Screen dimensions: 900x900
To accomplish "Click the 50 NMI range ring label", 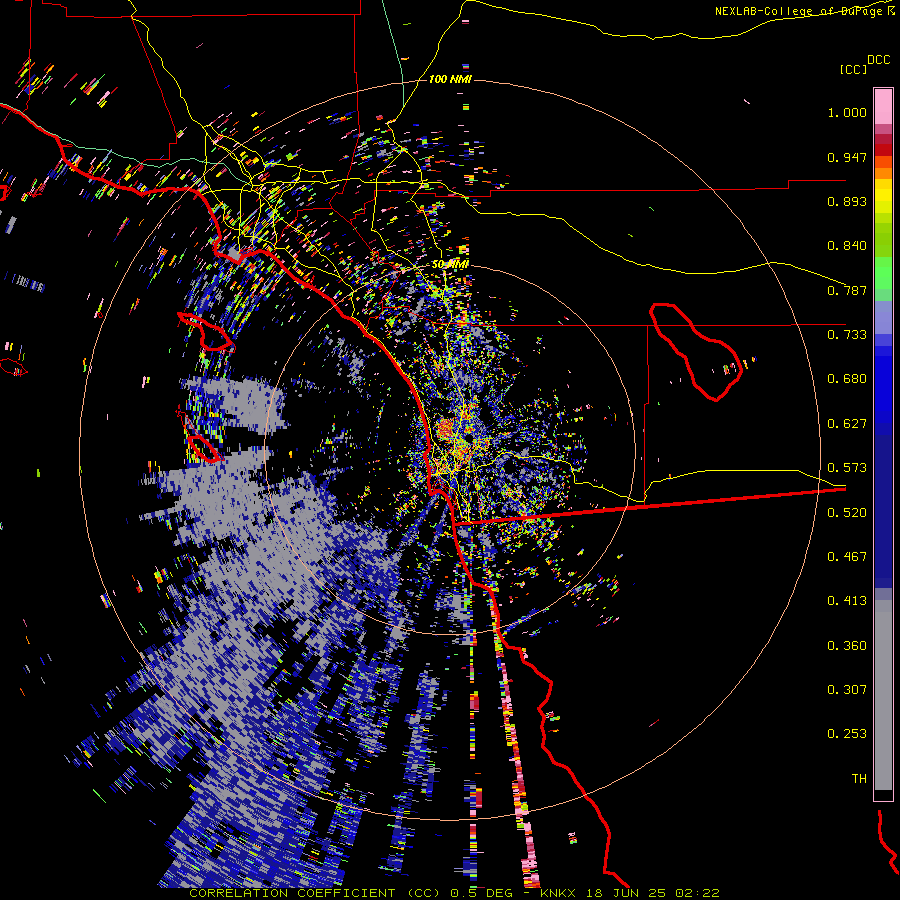I will (x=450, y=265).
